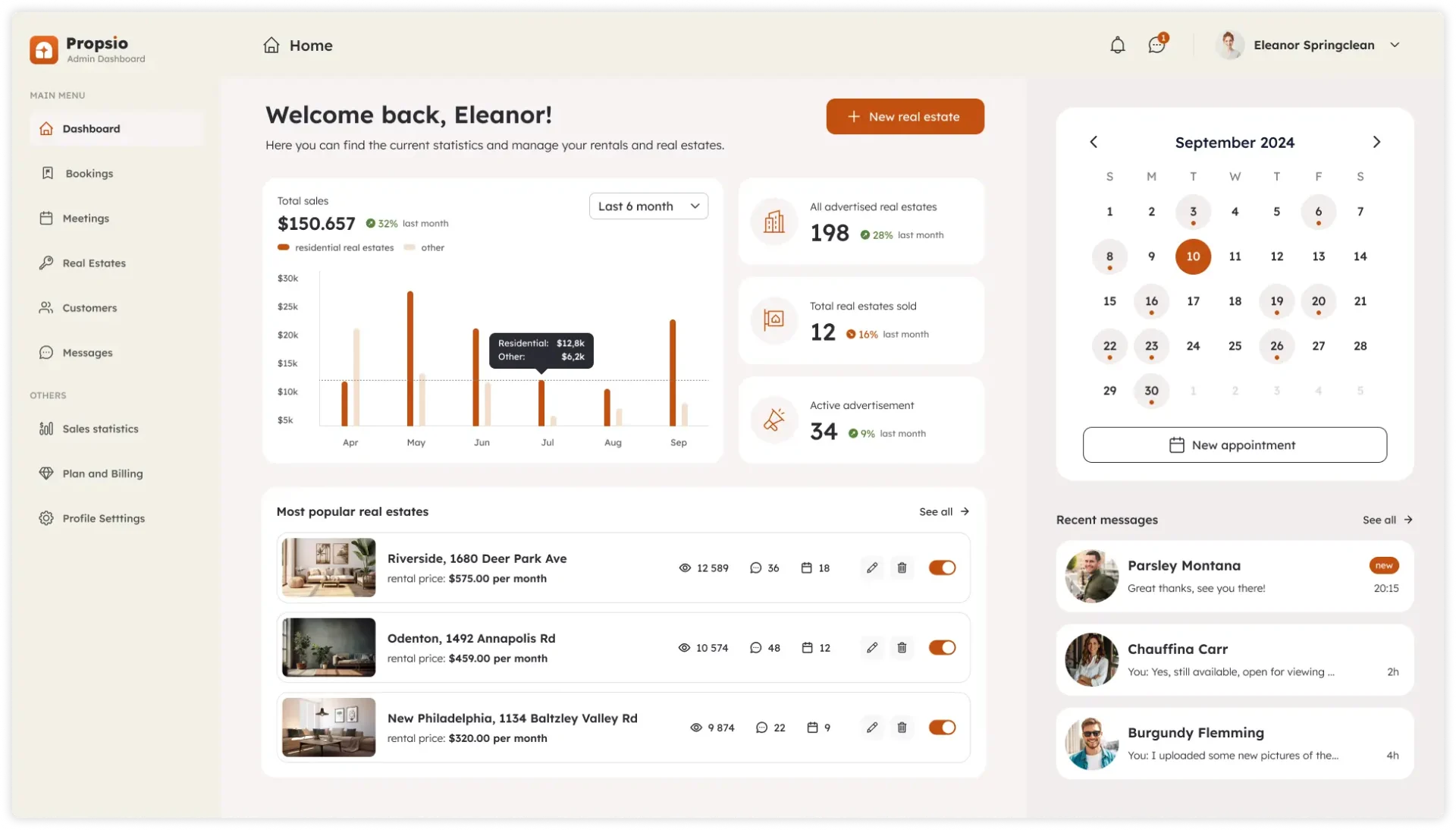Expand the Eleanor Springclean profile menu
Image resolution: width=1456 pixels, height=830 pixels.
pos(1394,46)
